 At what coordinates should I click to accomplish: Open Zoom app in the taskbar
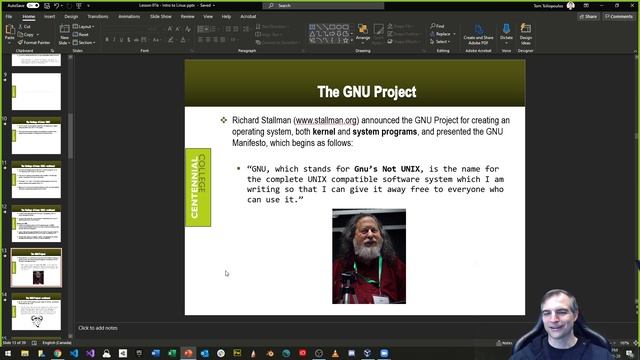[x=384, y=353]
